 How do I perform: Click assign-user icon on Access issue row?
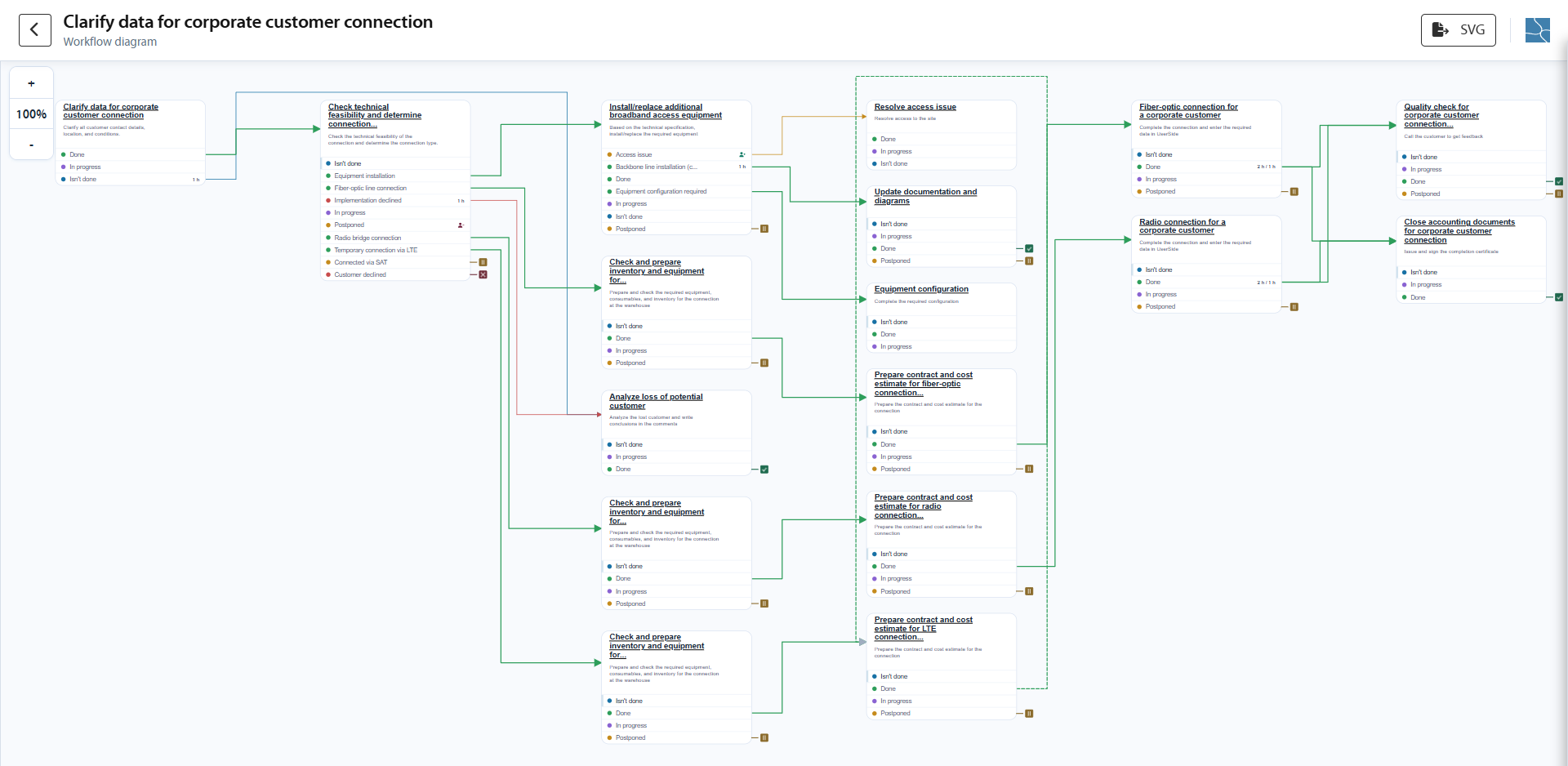pyautogui.click(x=742, y=154)
